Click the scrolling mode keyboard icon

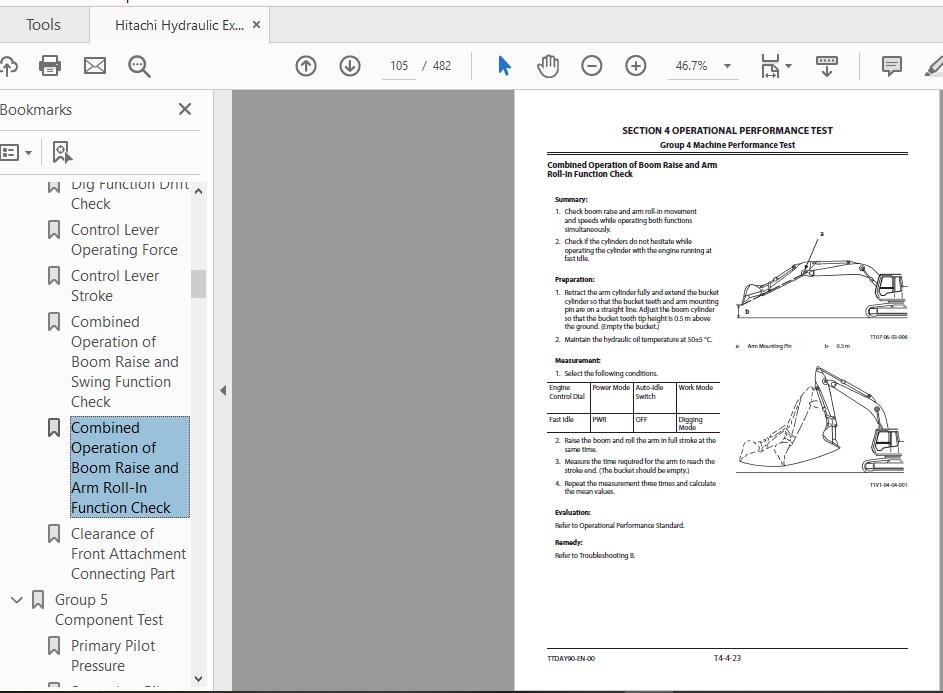click(x=827, y=66)
